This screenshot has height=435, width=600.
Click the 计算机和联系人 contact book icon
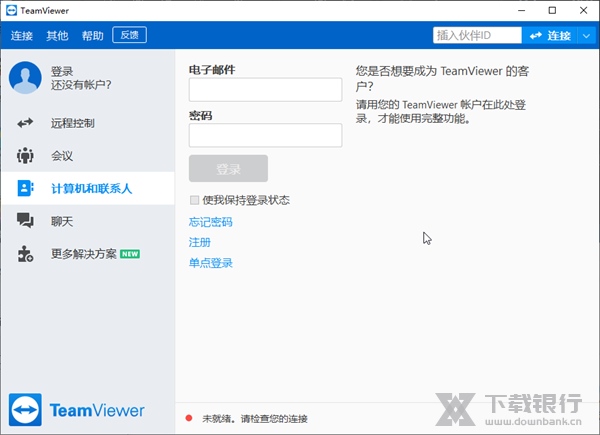click(x=25, y=188)
